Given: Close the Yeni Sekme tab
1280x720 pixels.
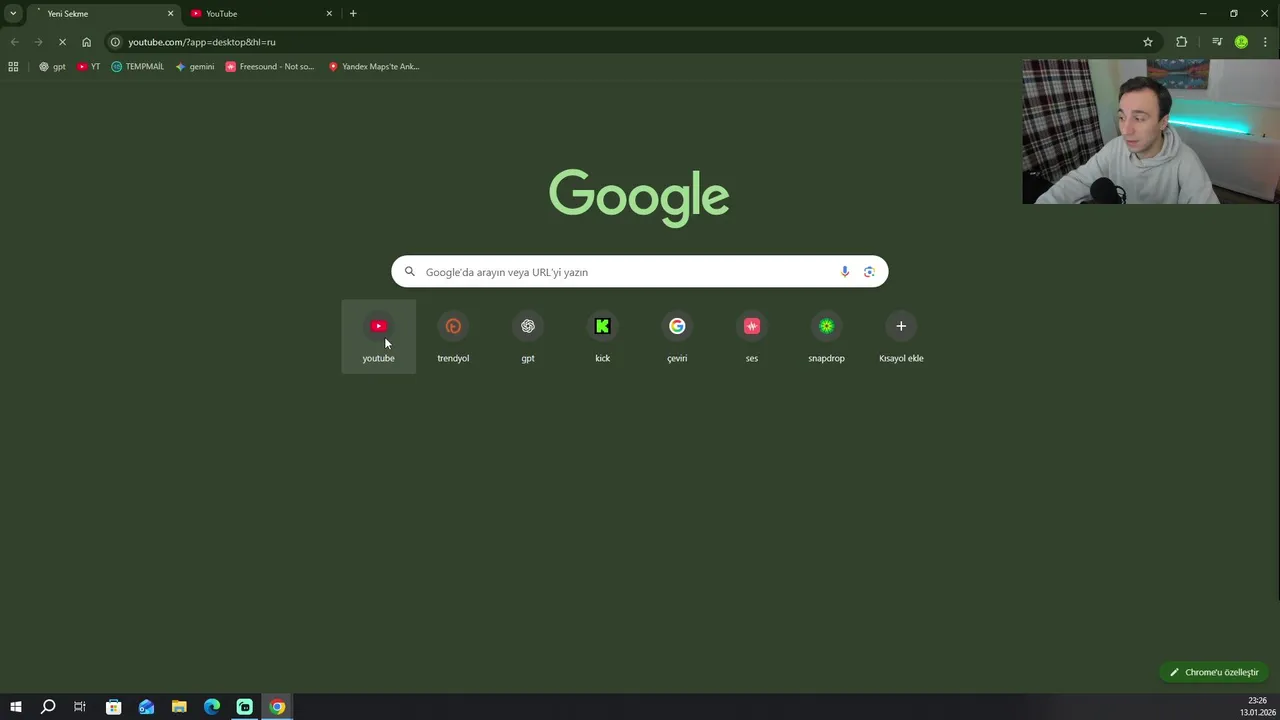Looking at the screenshot, I should click(170, 14).
